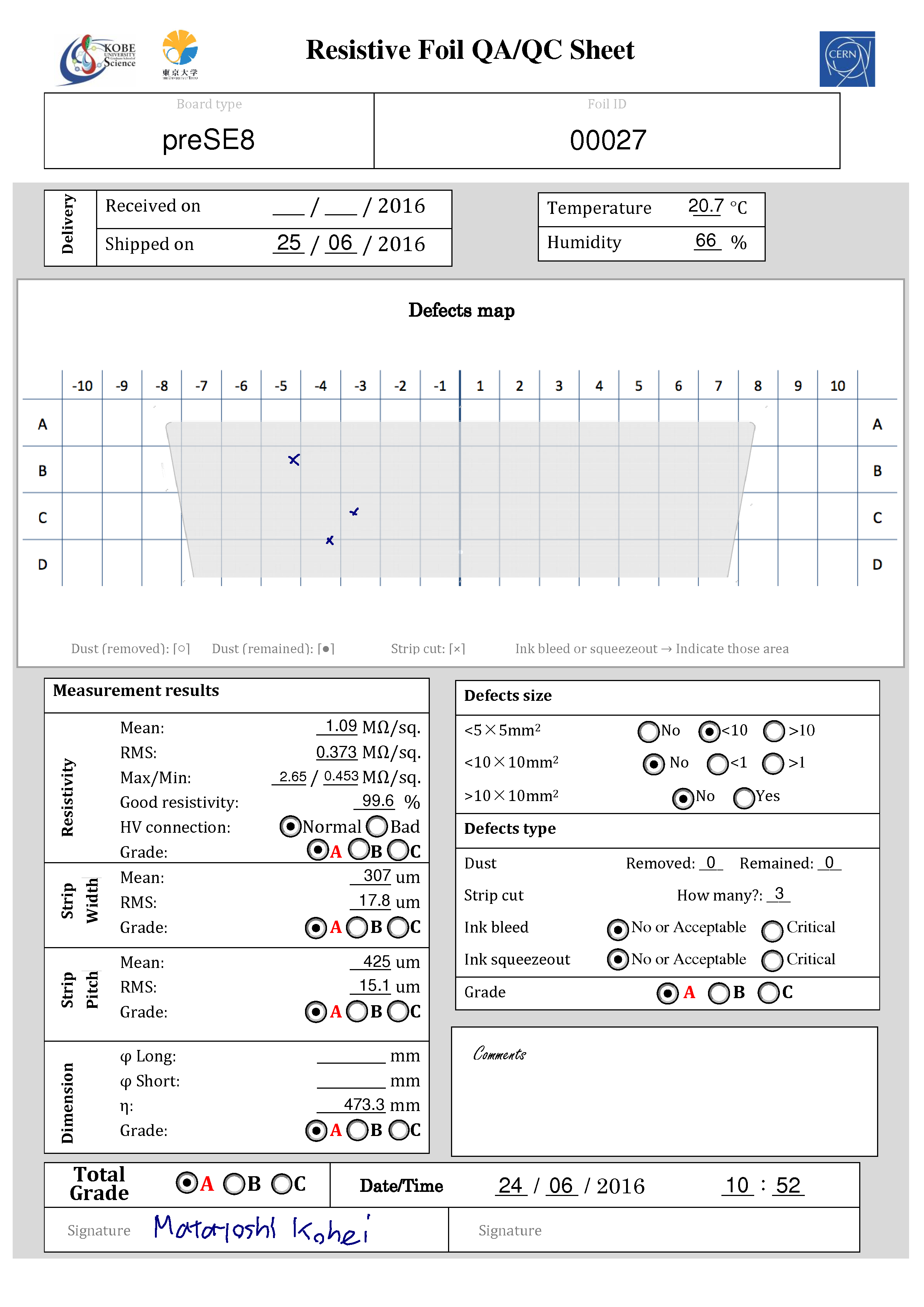Viewport: 924px width, 1307px height.
Task: Click the Date/Time hour value 10
Action: point(737,1186)
